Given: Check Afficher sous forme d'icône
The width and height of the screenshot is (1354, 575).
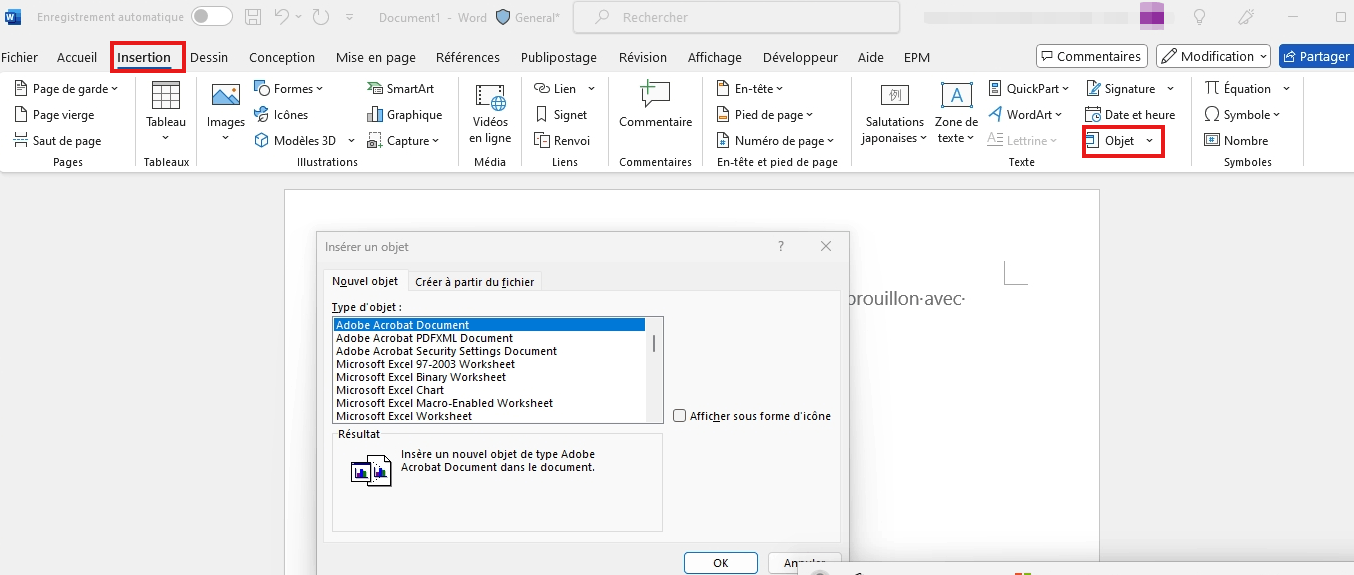Looking at the screenshot, I should coord(680,416).
